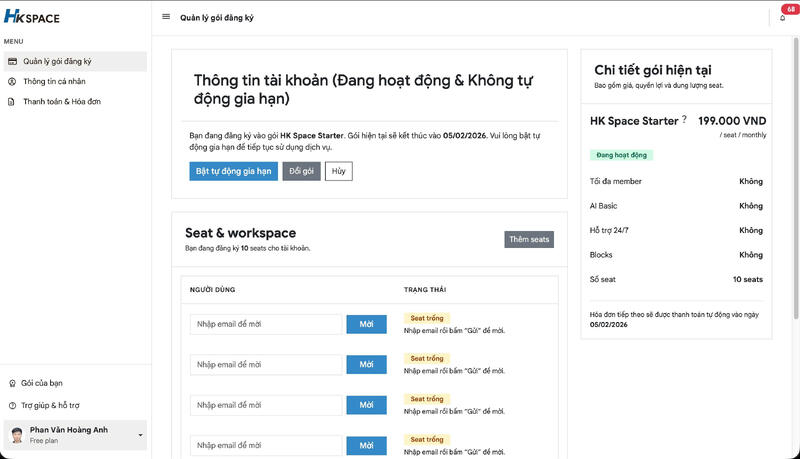Click first 'Seat trống' status badge
Screen dimensions: 800x459
click(x=427, y=318)
